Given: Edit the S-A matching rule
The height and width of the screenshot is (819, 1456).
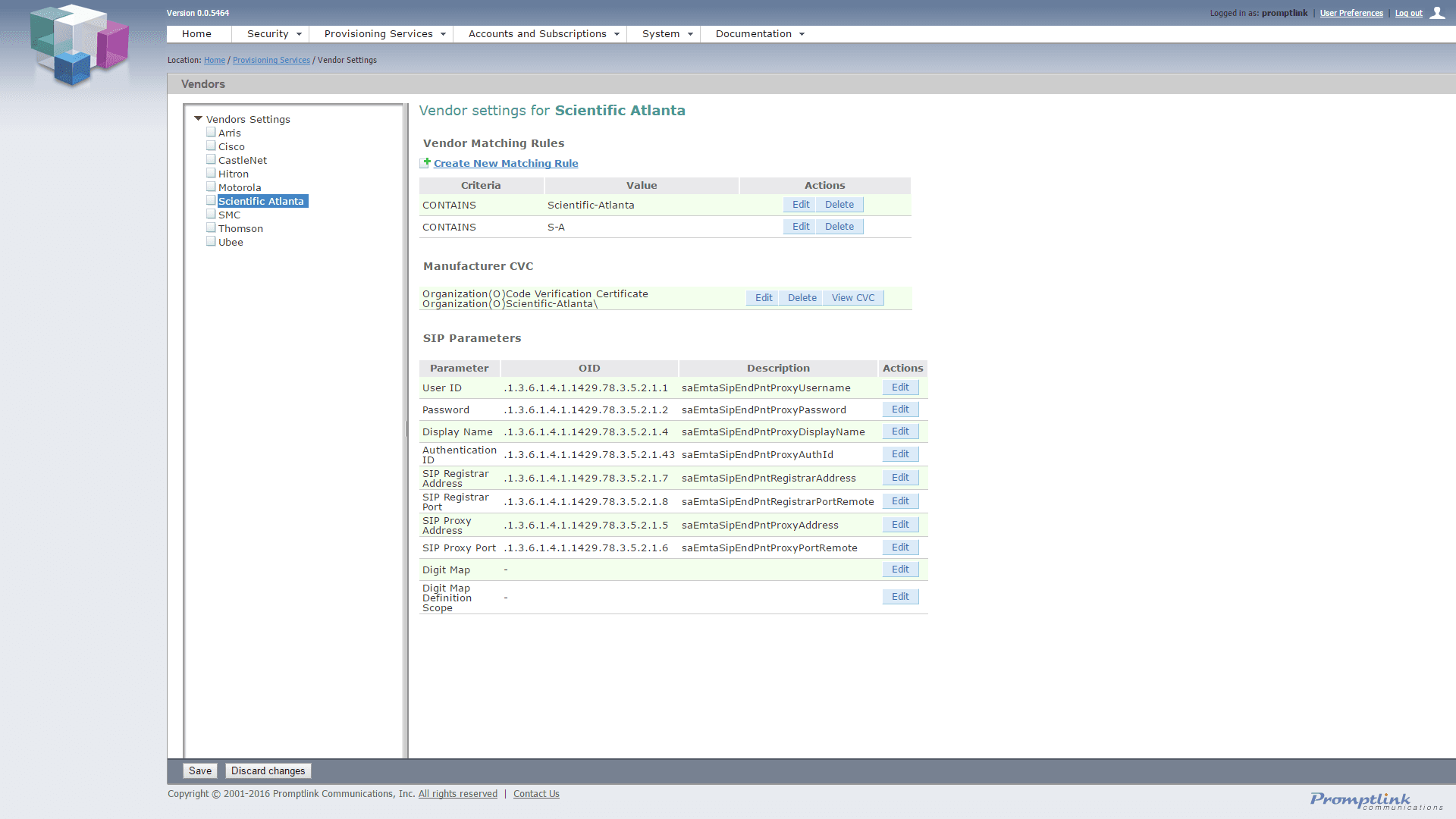Looking at the screenshot, I should point(800,227).
